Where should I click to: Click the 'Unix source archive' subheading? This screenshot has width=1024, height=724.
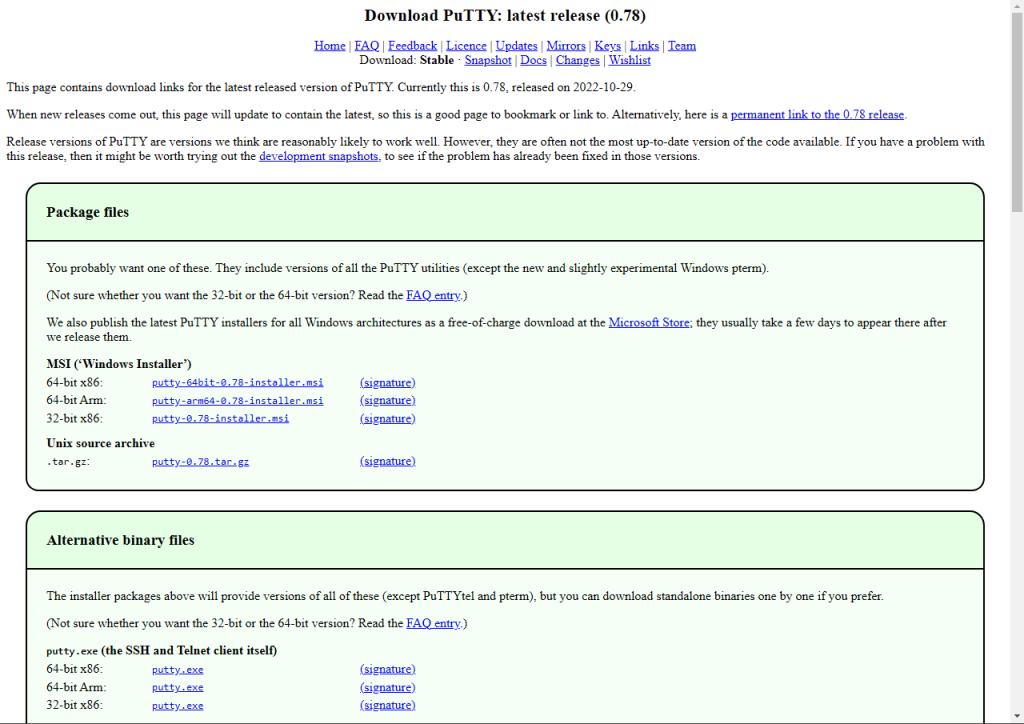pos(101,443)
